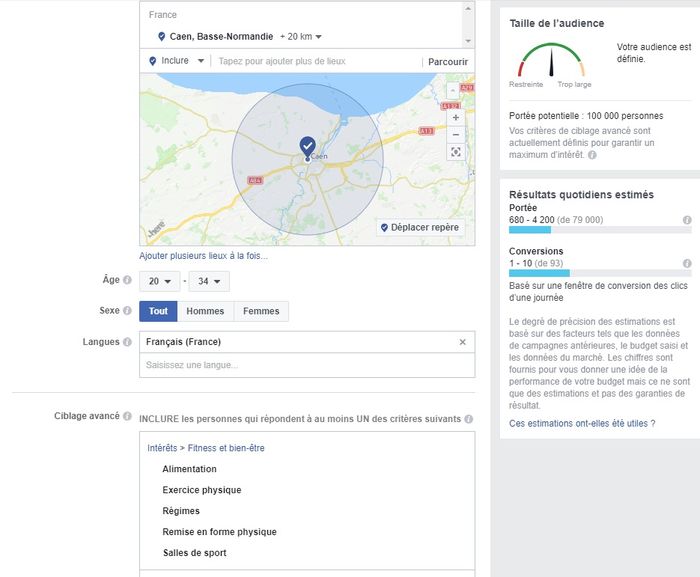Select Hommes gender option
This screenshot has height=577, width=700.
(205, 311)
